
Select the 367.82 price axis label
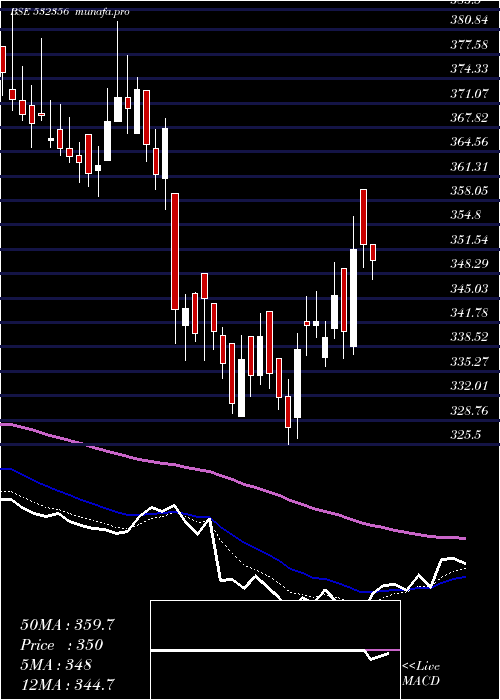point(468,117)
